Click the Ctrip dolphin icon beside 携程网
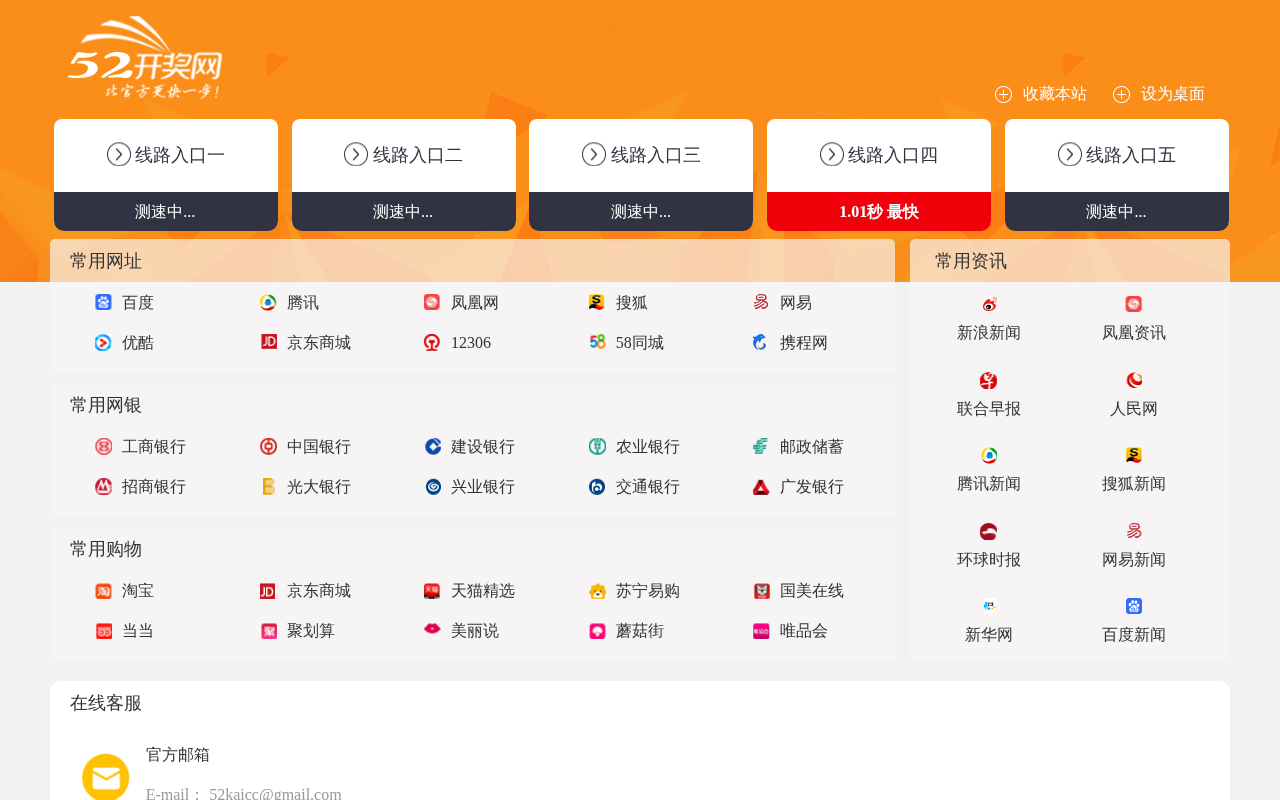 [x=761, y=342]
